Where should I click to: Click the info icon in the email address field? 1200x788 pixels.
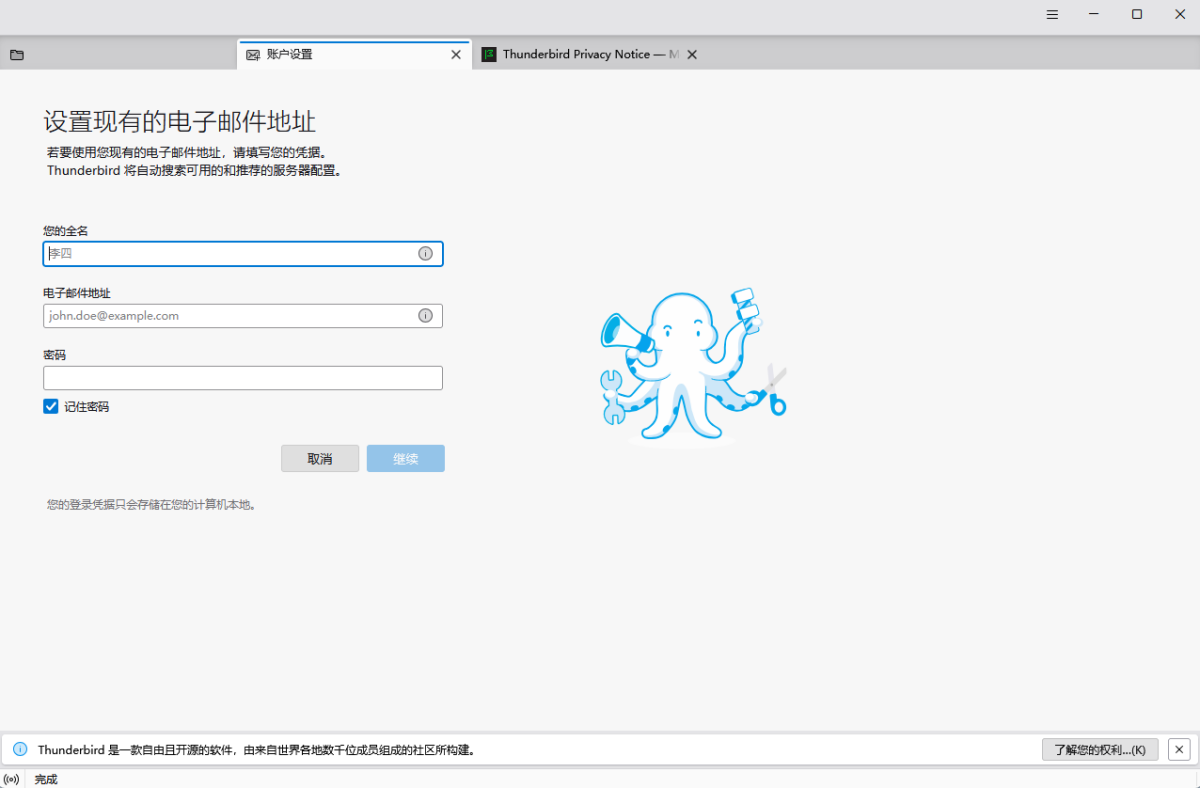425,316
